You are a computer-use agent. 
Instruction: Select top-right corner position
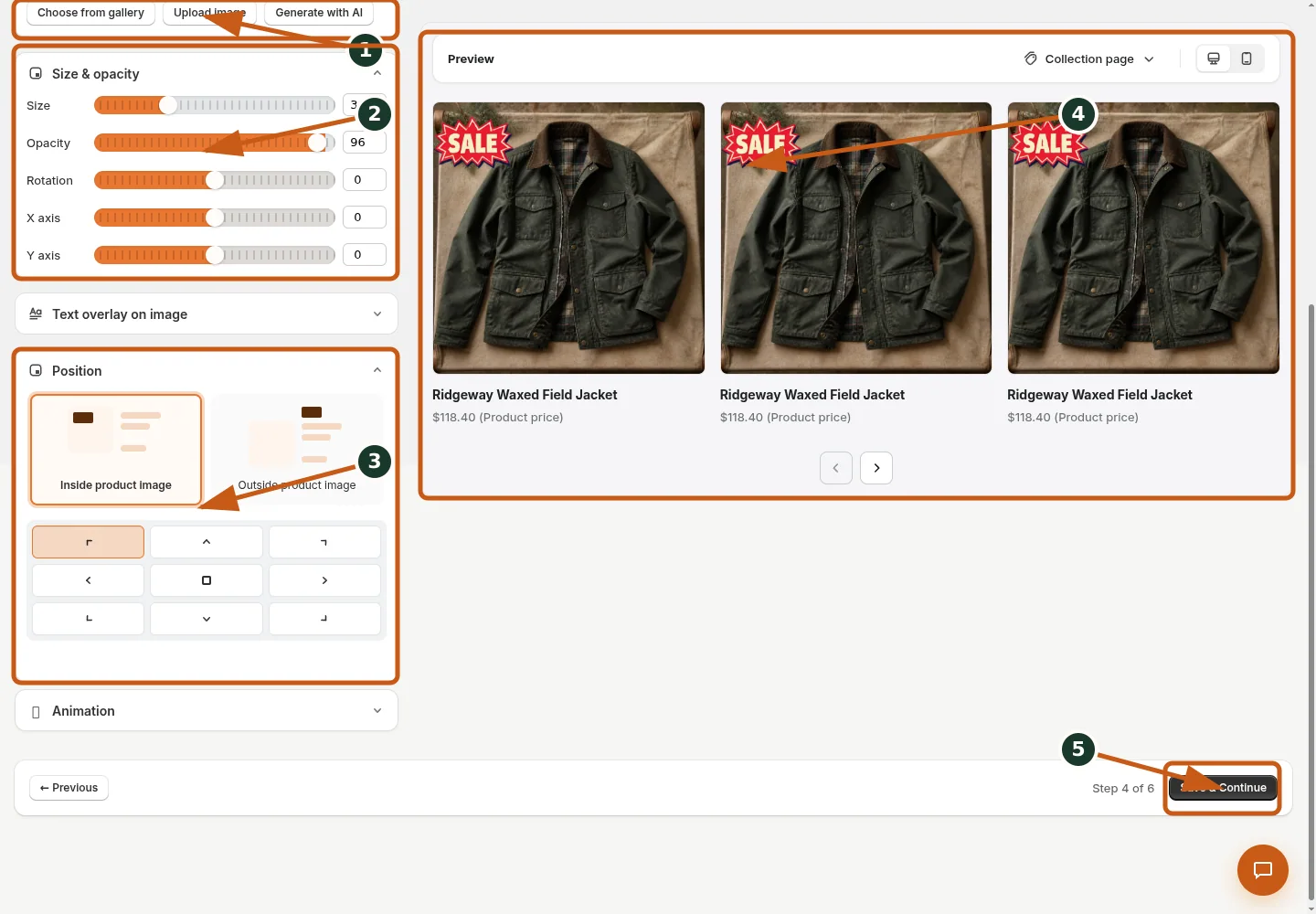324,542
